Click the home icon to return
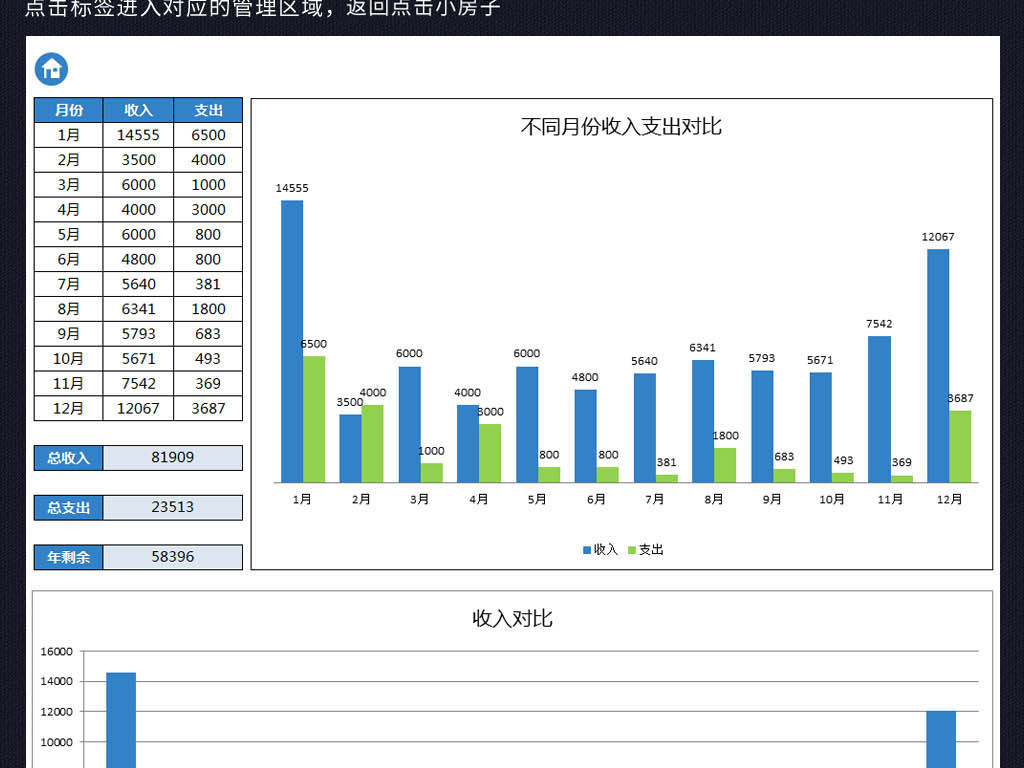This screenshot has height=768, width=1024. 51,69
